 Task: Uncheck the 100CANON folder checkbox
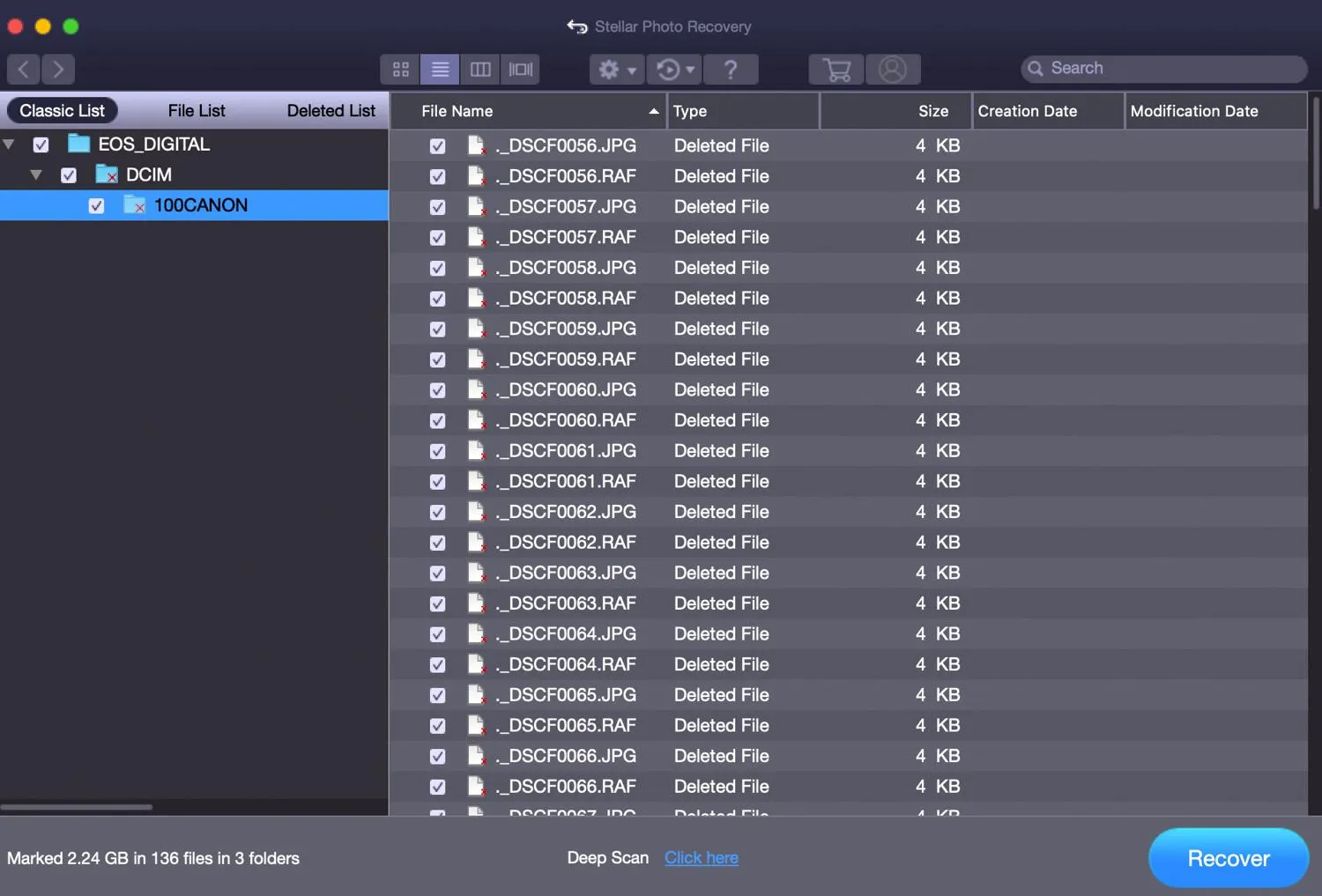[x=96, y=206]
